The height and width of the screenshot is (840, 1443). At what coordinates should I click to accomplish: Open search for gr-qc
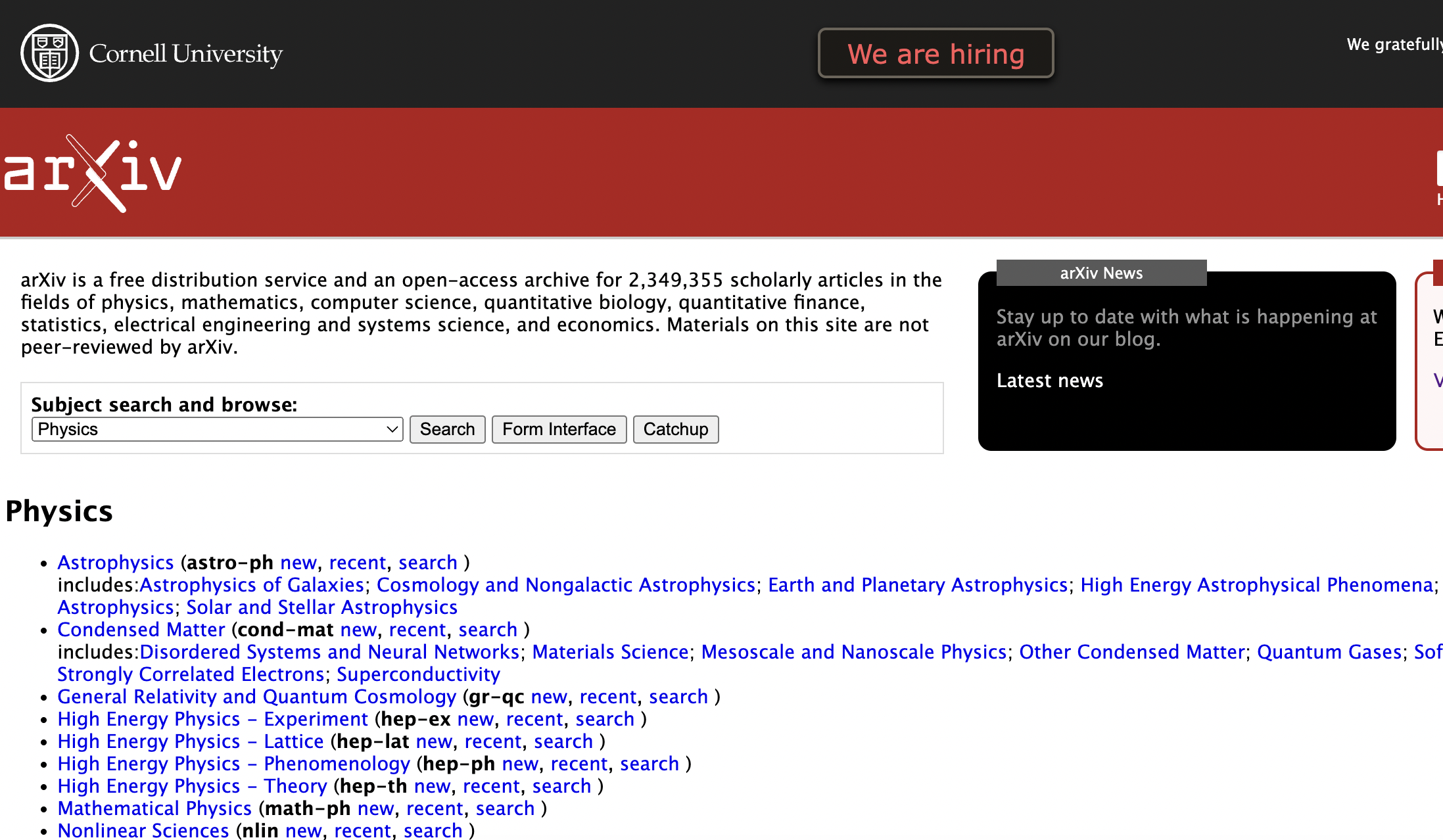click(678, 697)
